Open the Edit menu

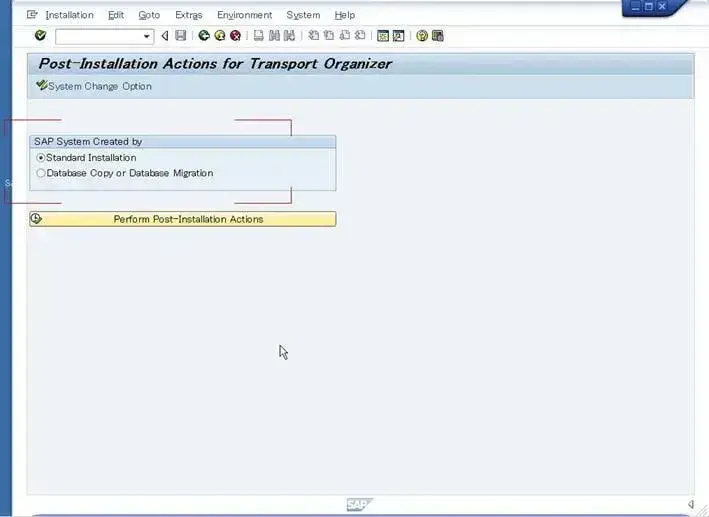tap(116, 15)
